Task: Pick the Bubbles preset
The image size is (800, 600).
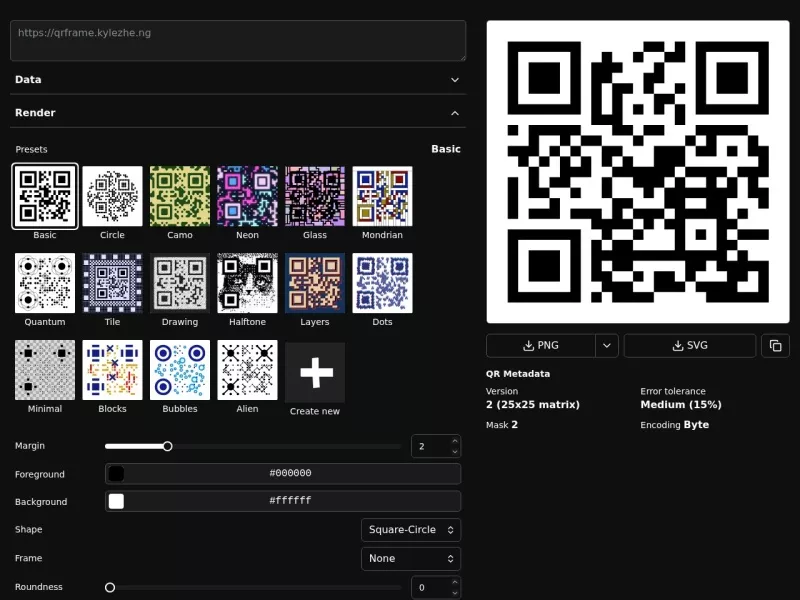Action: click(180, 370)
